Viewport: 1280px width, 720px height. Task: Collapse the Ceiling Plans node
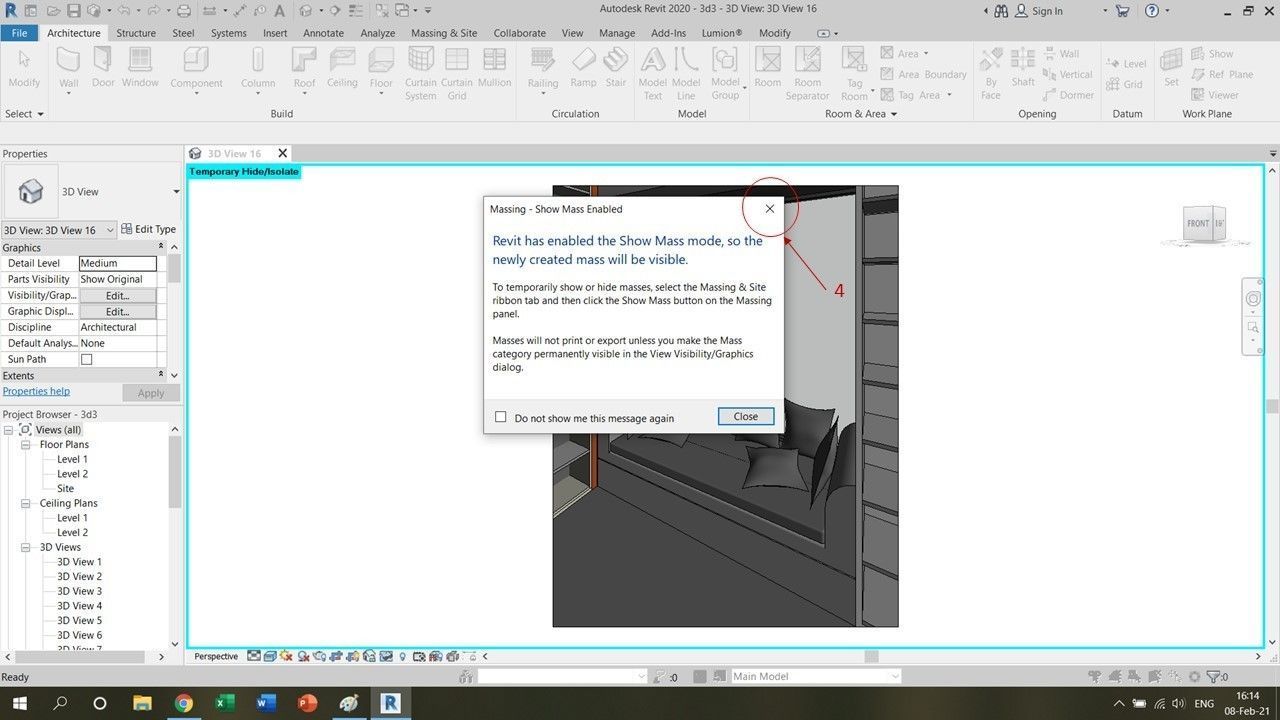[x=26, y=504]
